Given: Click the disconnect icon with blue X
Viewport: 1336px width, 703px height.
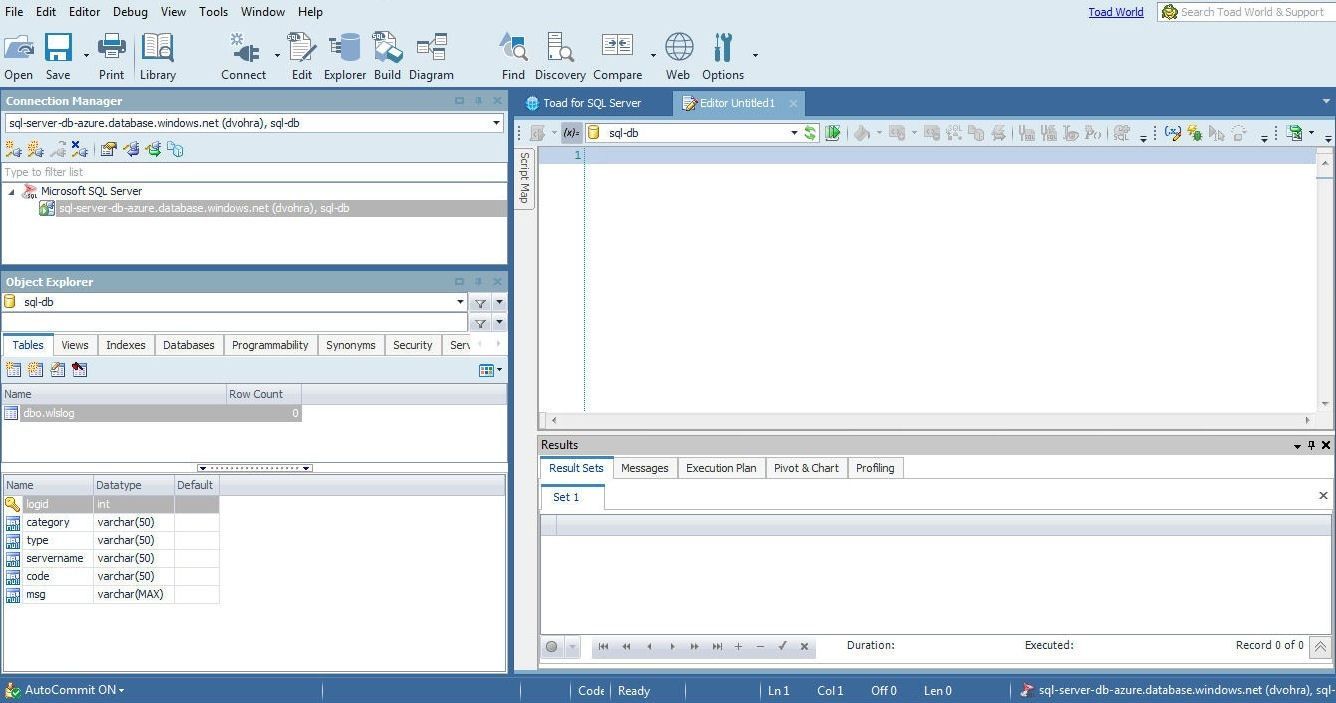Looking at the screenshot, I should tap(79, 149).
